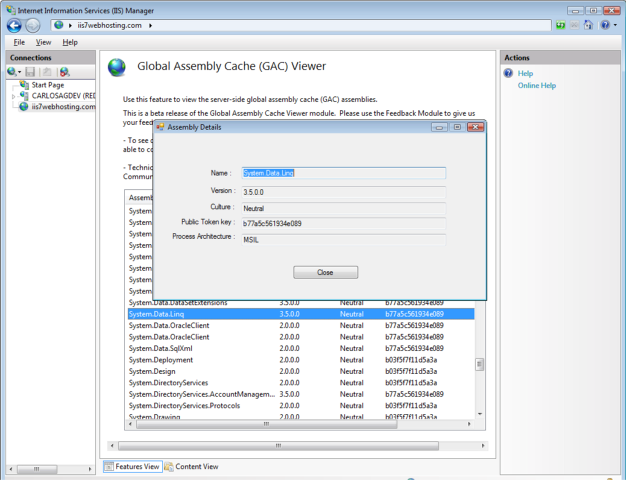Click the GAC Viewer globe icon
Viewport: 626px width, 480px height.
[x=117, y=67]
